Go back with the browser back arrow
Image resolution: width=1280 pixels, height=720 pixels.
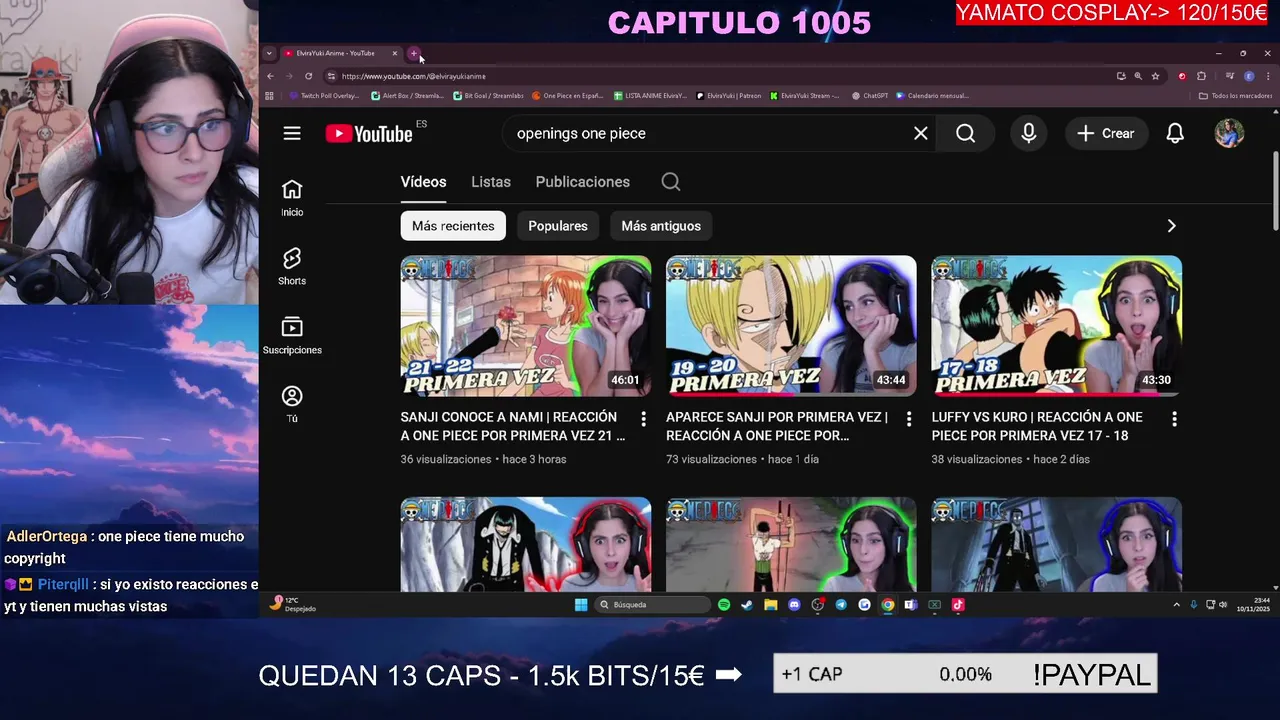click(x=270, y=76)
